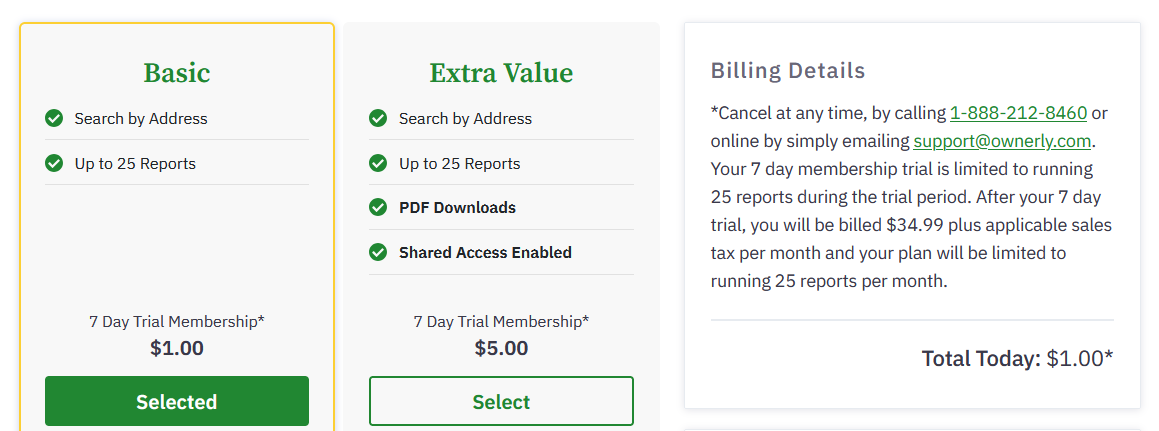1159x431 pixels.
Task: Click Basic plan Up to 25 Reports checkmark
Action: [54, 163]
